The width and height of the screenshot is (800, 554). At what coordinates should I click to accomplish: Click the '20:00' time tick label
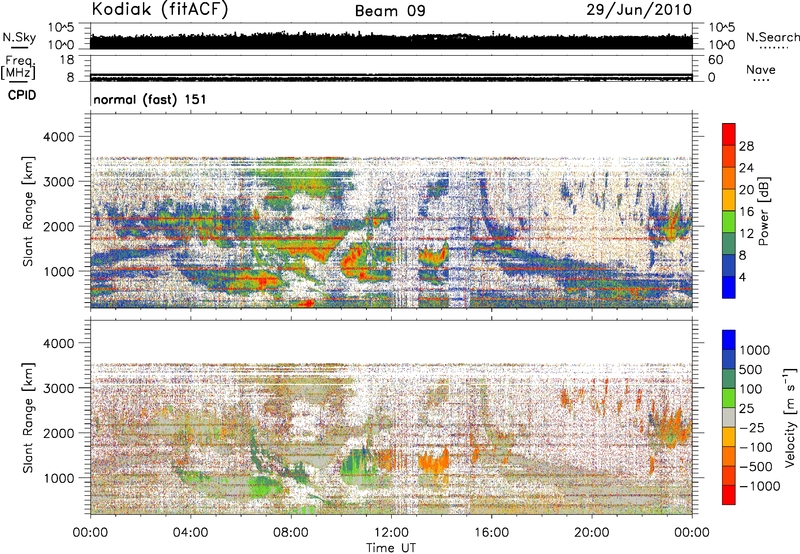coord(591,533)
